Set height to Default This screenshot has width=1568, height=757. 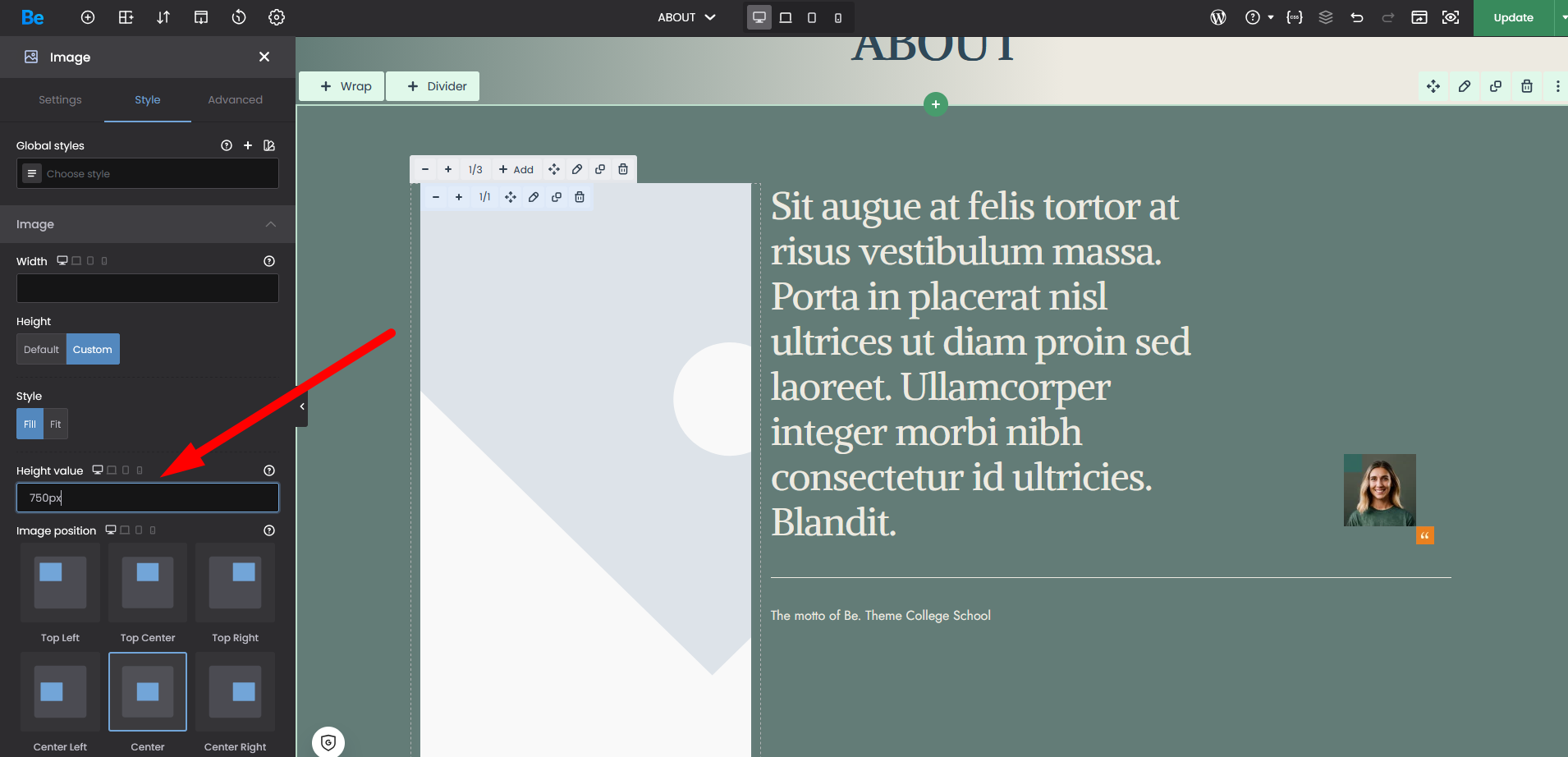point(41,349)
